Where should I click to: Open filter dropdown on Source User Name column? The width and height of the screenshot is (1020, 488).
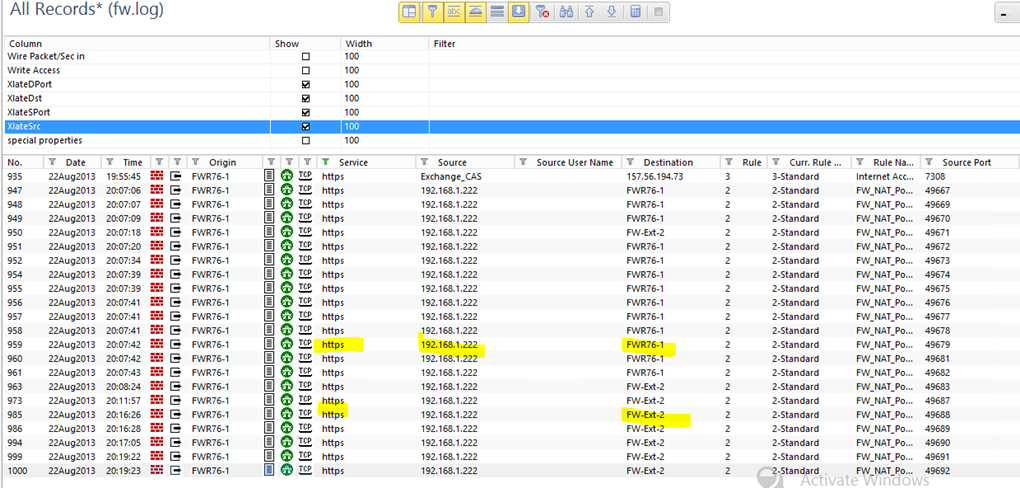[524, 162]
